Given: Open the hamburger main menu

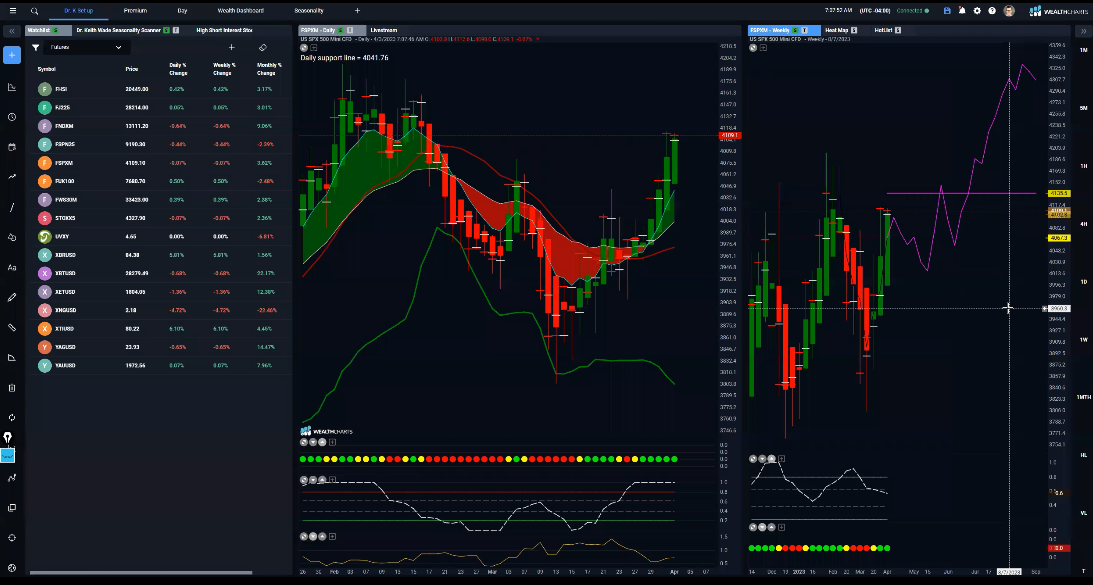Looking at the screenshot, I should pyautogui.click(x=12, y=10).
